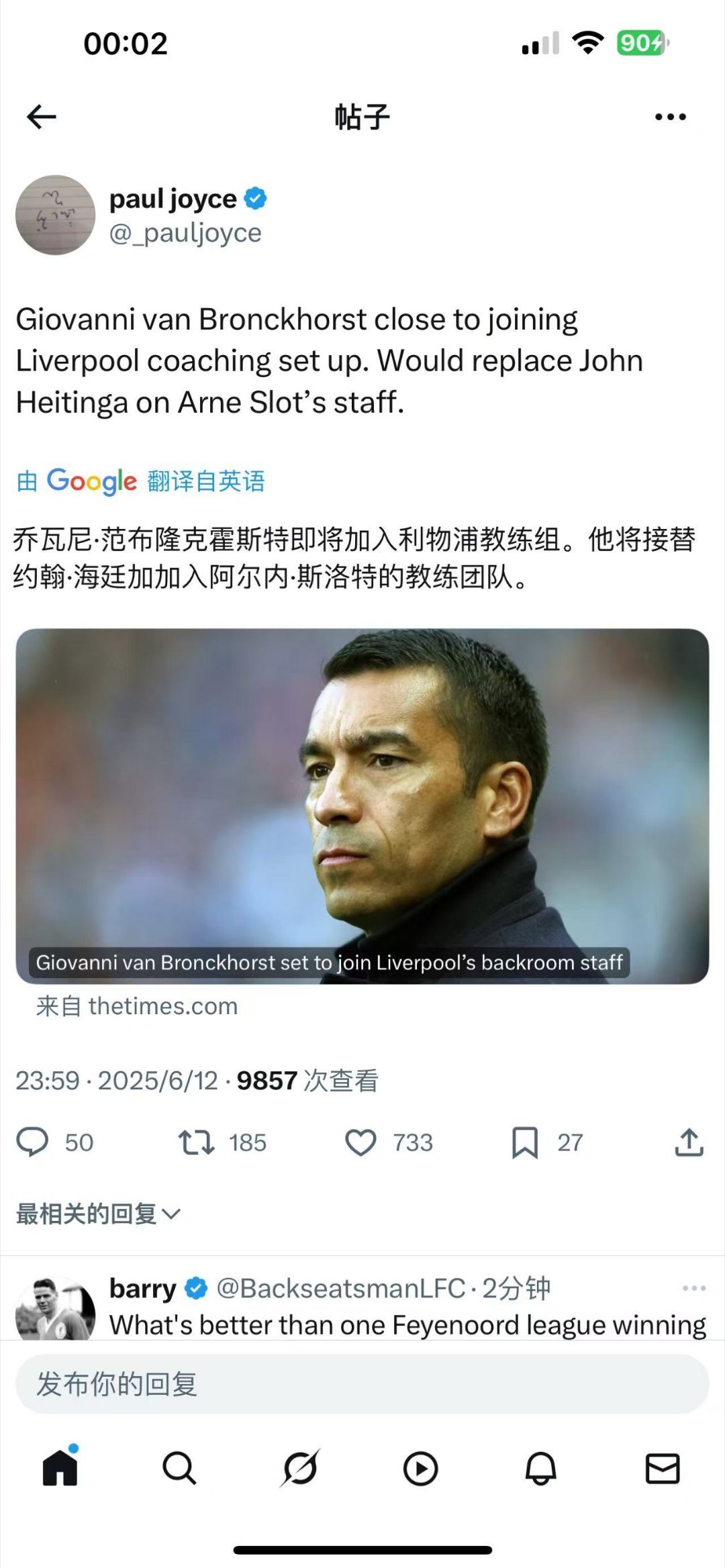Tap the share upload icon
This screenshot has height=1568, width=725.
pyautogui.click(x=689, y=1142)
